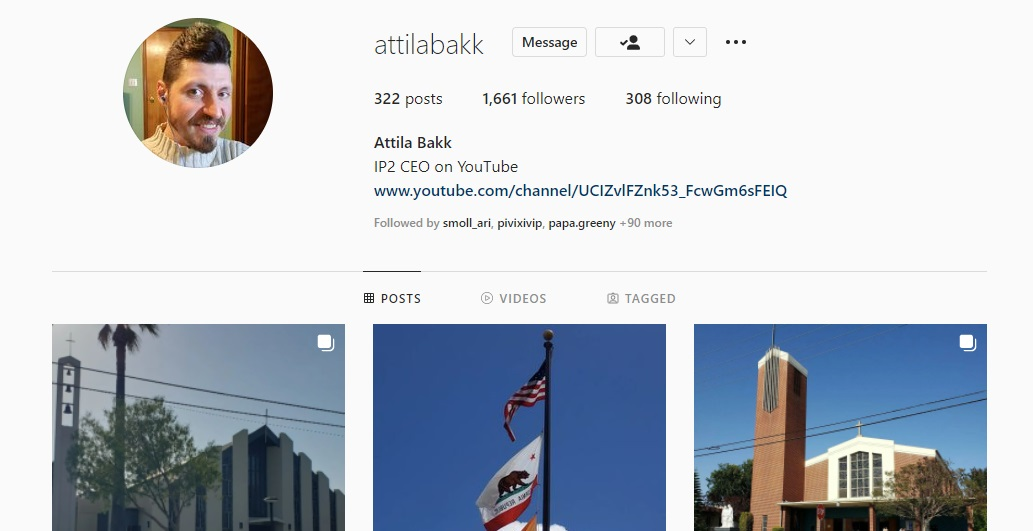Click the Message button
This screenshot has height=531, width=1033.
pyautogui.click(x=549, y=42)
